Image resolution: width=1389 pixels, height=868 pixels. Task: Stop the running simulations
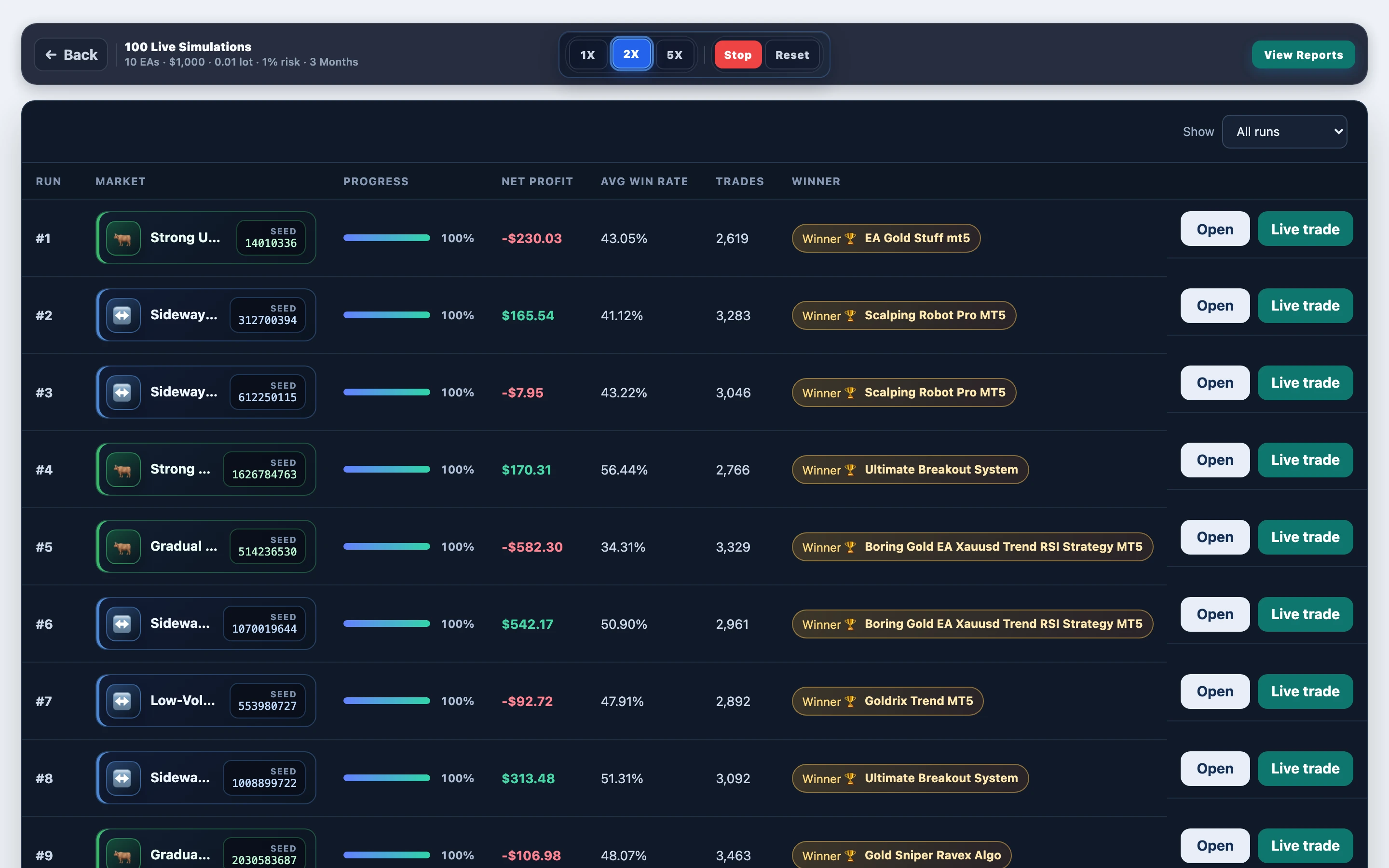737,54
